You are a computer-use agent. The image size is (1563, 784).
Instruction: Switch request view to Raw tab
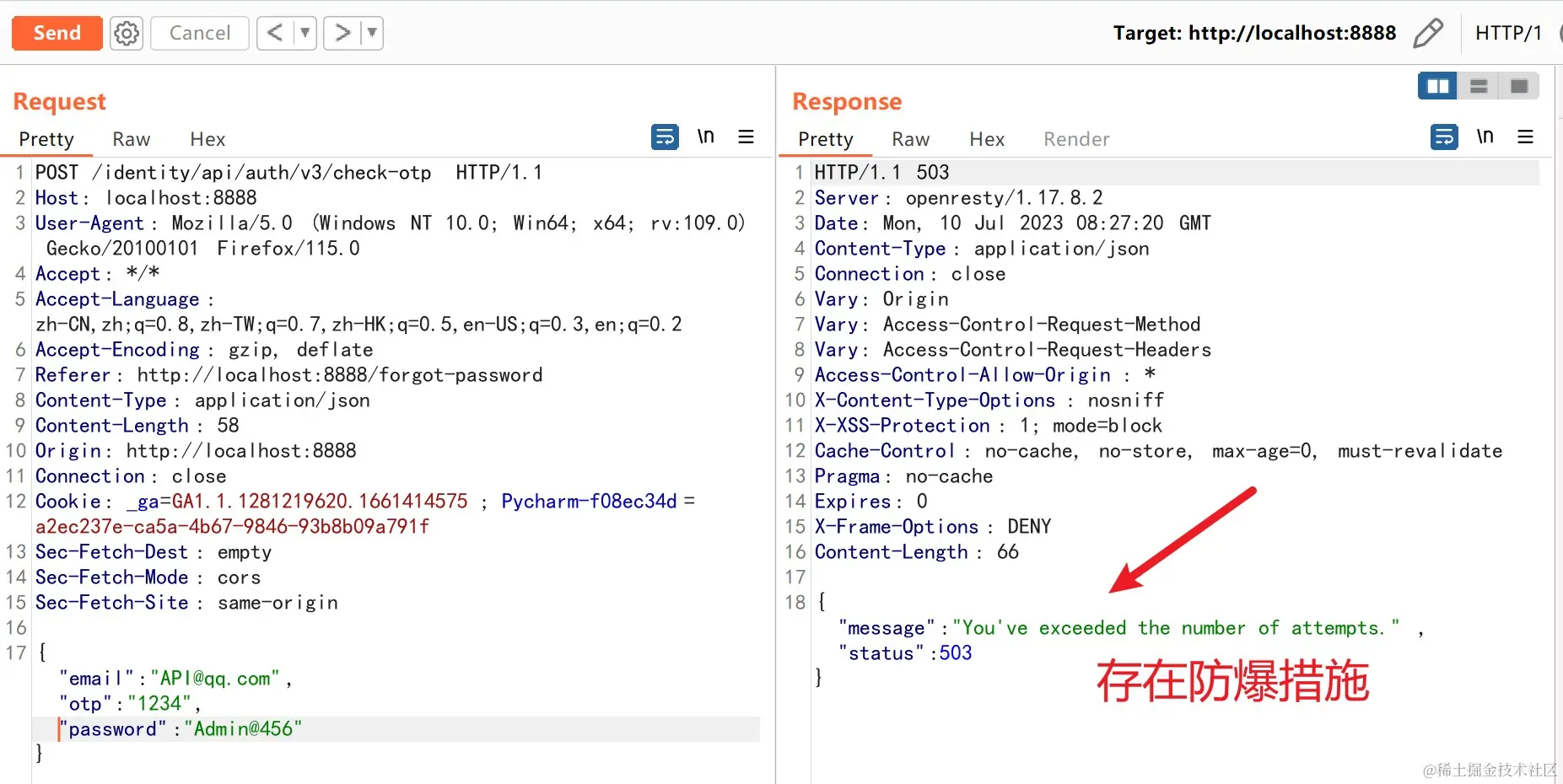(132, 139)
